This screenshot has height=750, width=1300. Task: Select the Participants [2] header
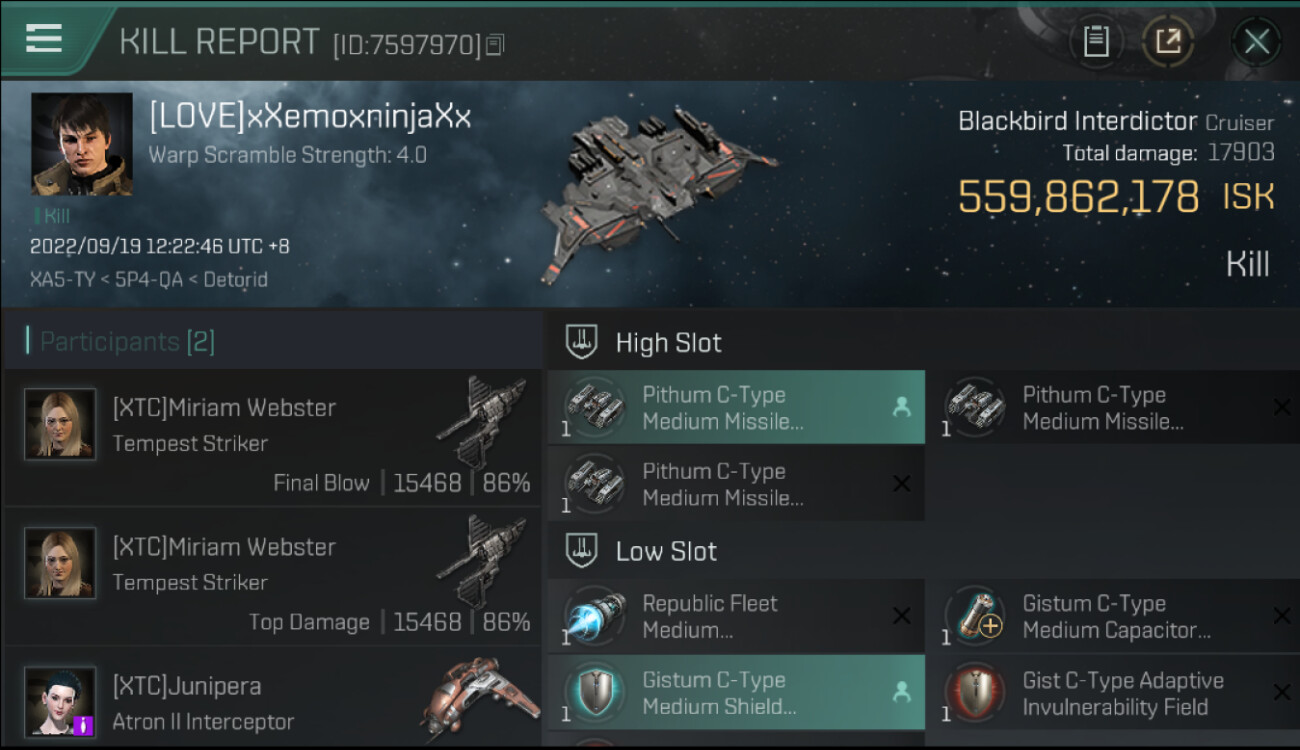click(x=127, y=342)
